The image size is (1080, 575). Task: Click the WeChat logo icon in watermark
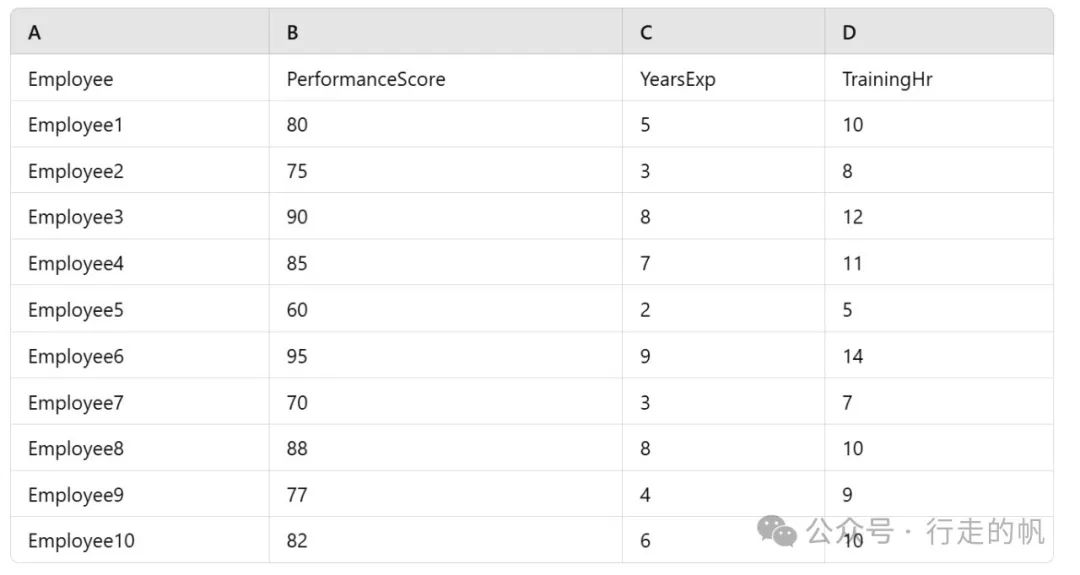pos(777,531)
